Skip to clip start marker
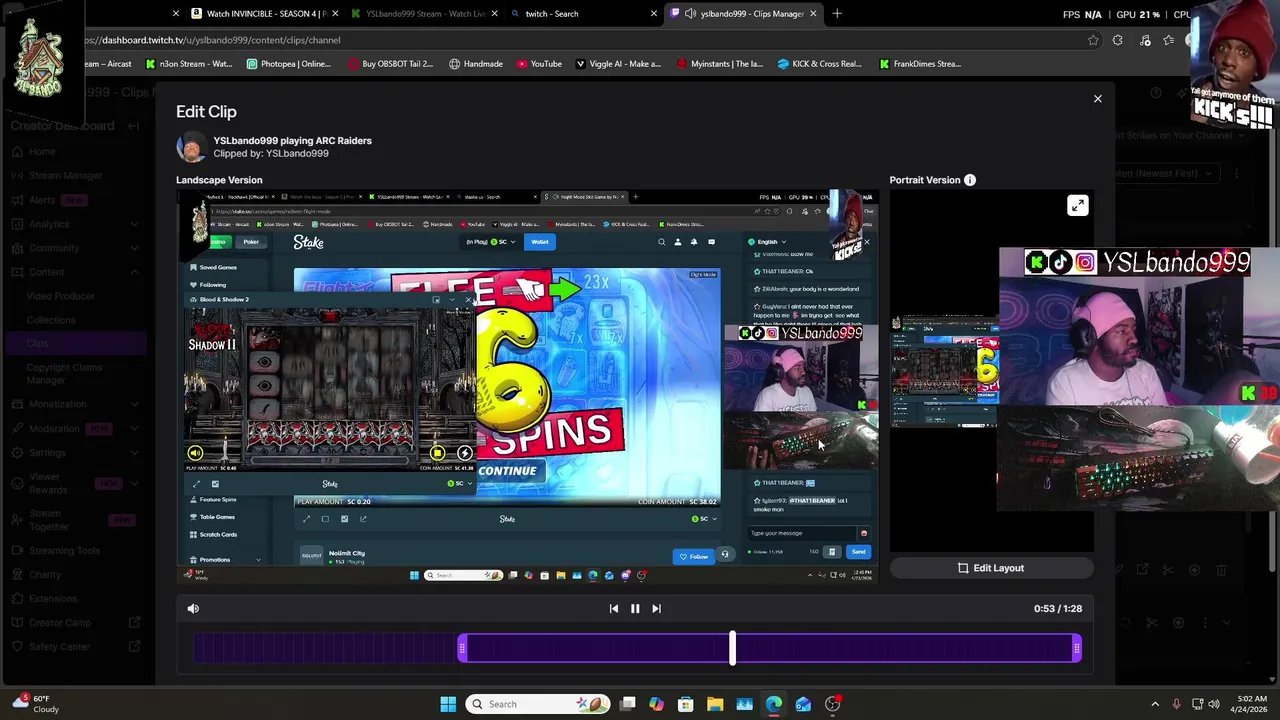This screenshot has width=1280, height=720. pos(614,608)
